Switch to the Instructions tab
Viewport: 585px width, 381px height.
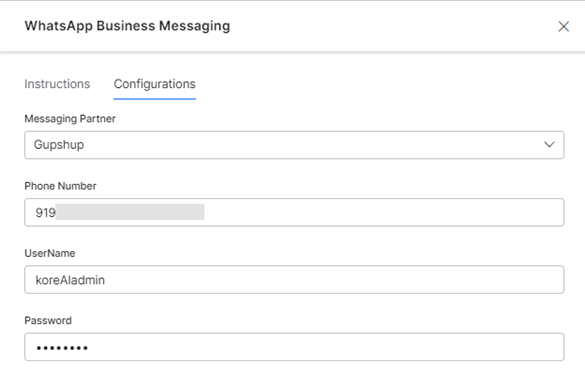coord(57,84)
